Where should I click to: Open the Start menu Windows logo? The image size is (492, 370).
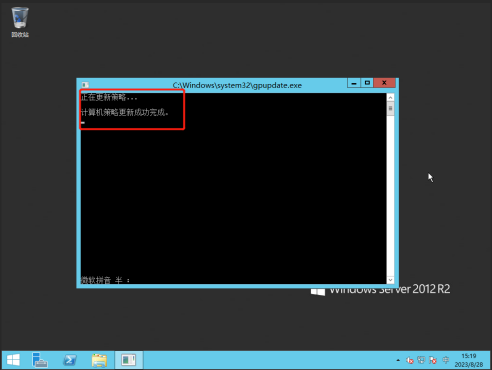point(13,360)
